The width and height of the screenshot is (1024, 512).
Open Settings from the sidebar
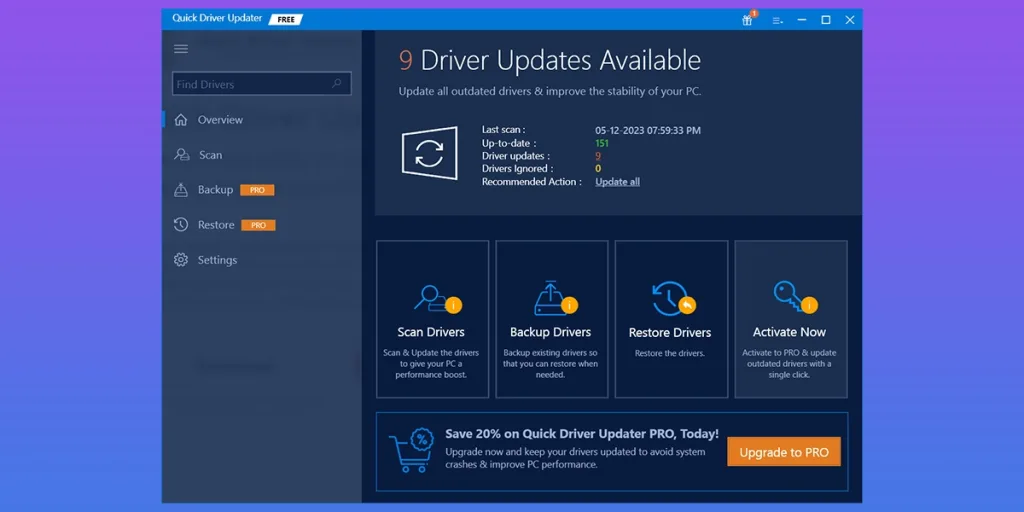pos(217,260)
